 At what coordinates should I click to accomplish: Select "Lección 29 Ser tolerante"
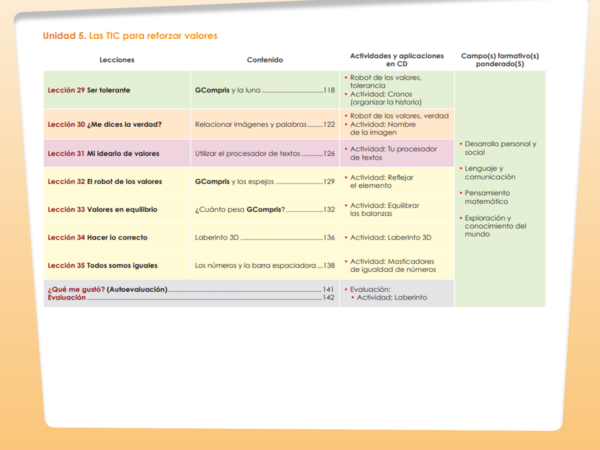click(89, 90)
